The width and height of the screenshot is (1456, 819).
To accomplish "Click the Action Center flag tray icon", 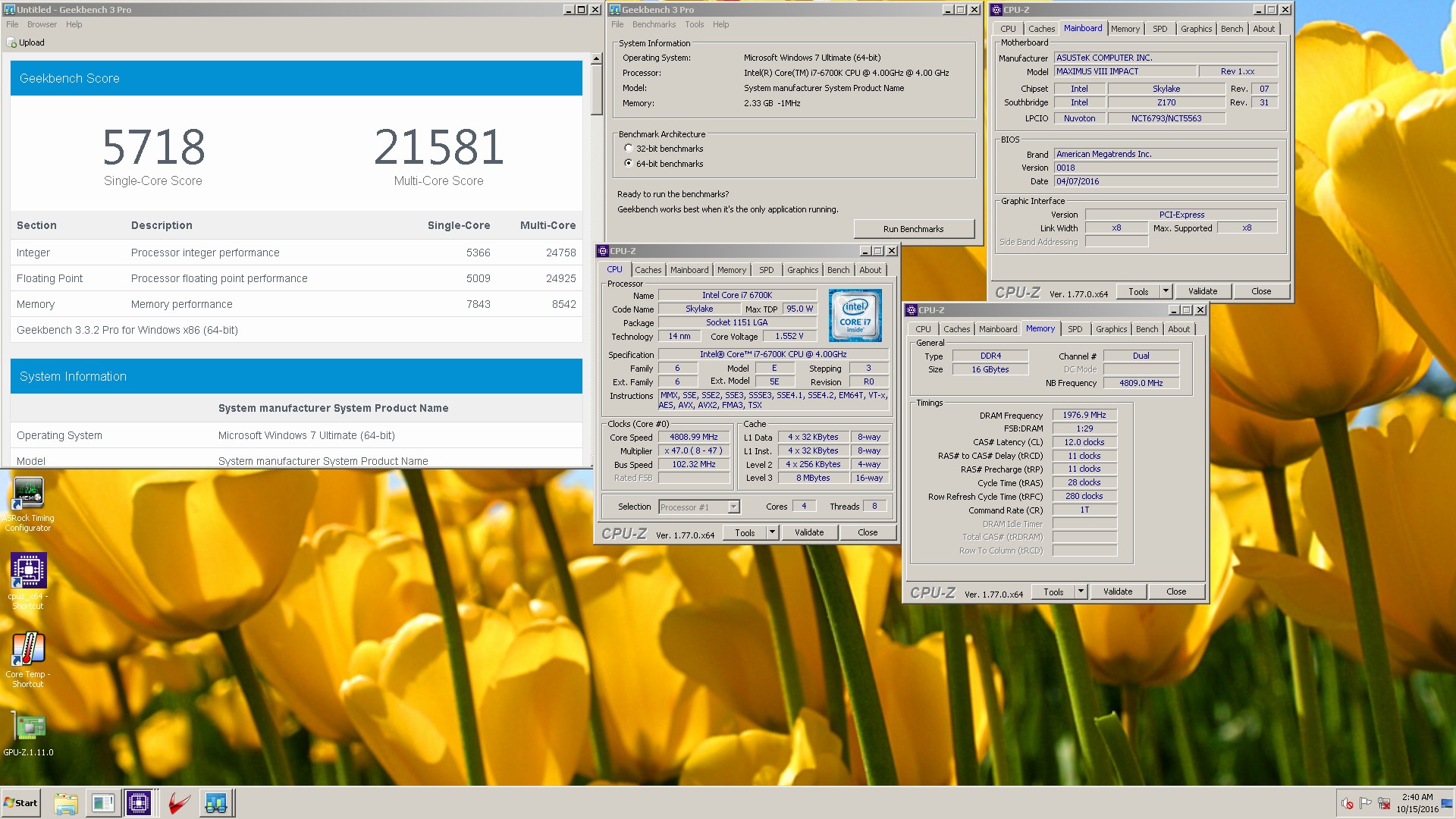I will click(x=1366, y=804).
